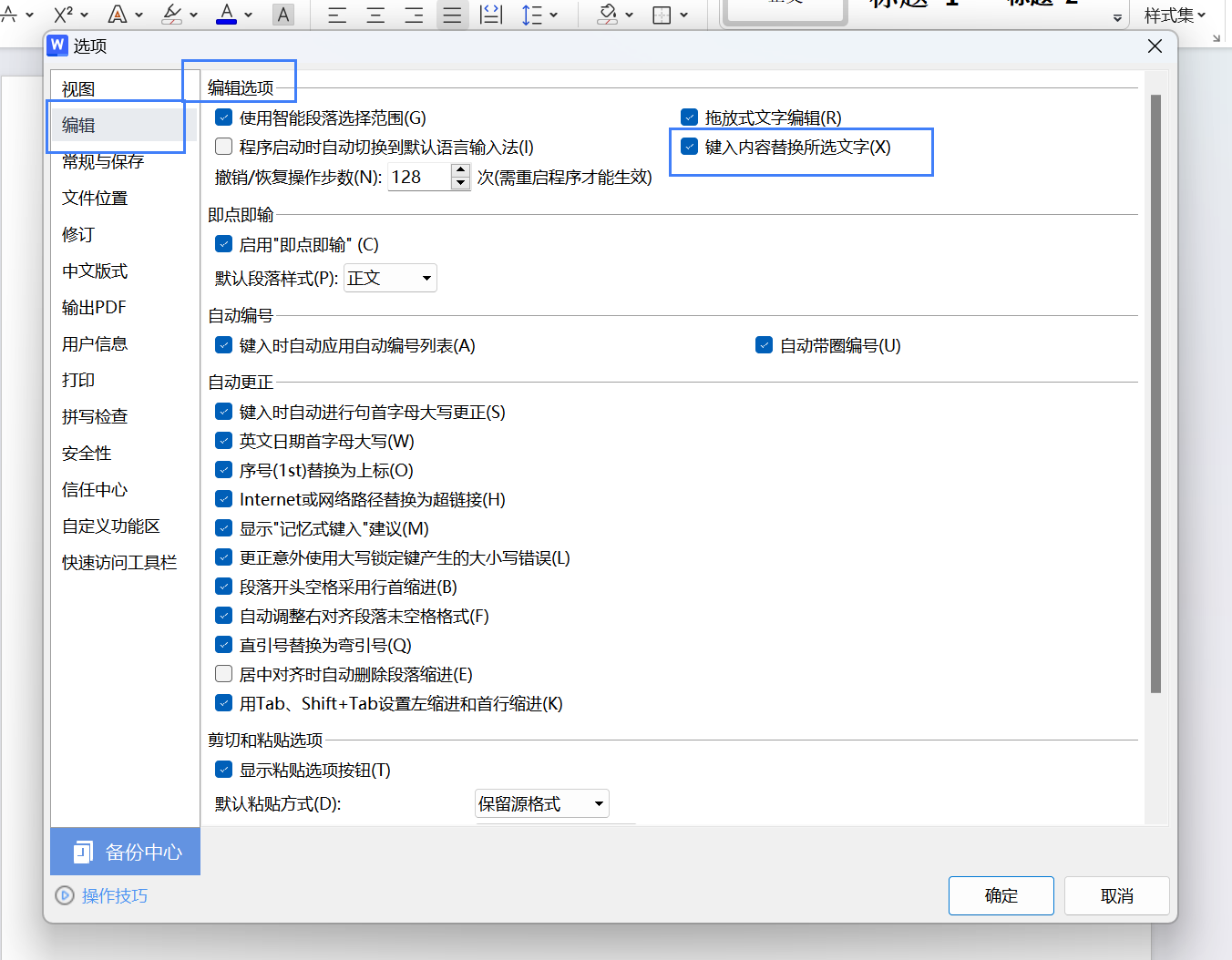
Task: Decrease the undo steps spinner
Action: tap(460, 183)
